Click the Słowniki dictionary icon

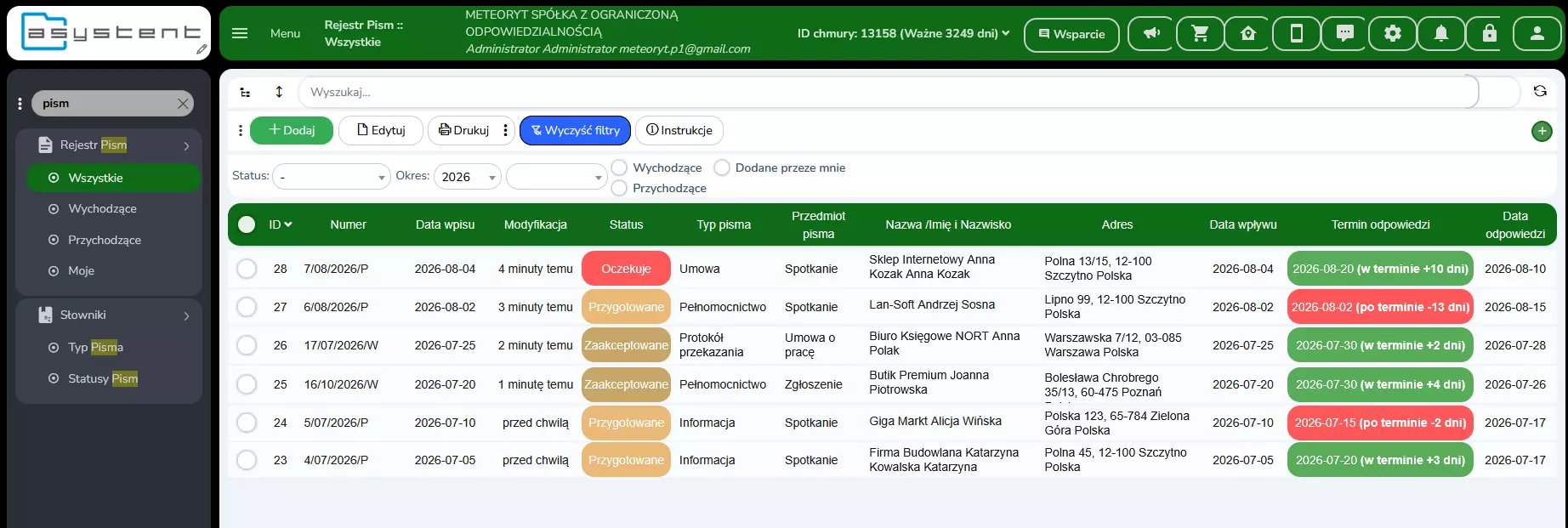46,315
